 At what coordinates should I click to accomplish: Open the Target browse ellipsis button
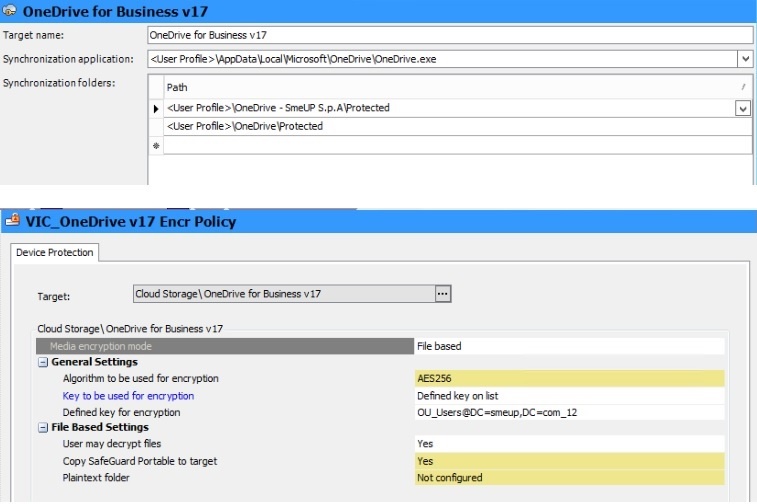pos(443,294)
